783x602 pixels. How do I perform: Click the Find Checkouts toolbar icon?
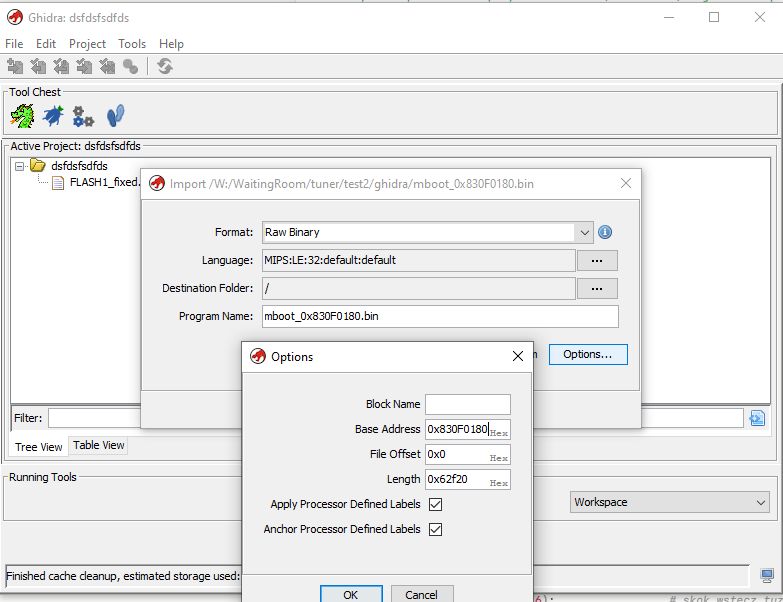pos(130,66)
